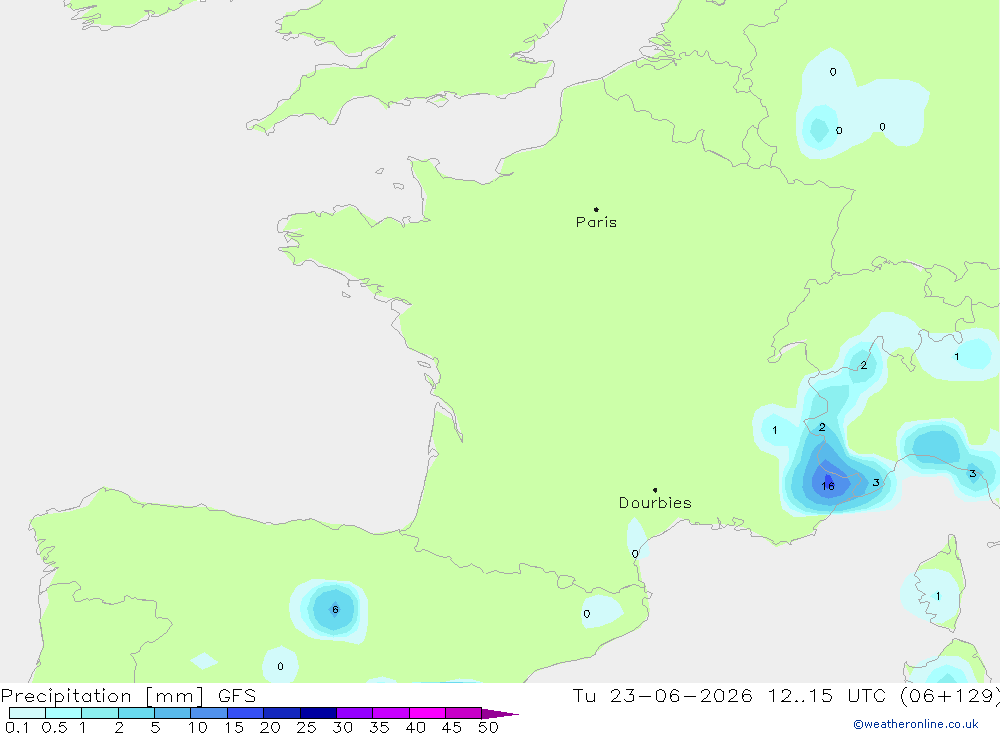Click the legend tick label 10
The width and height of the screenshot is (1000, 733).
(x=198, y=727)
